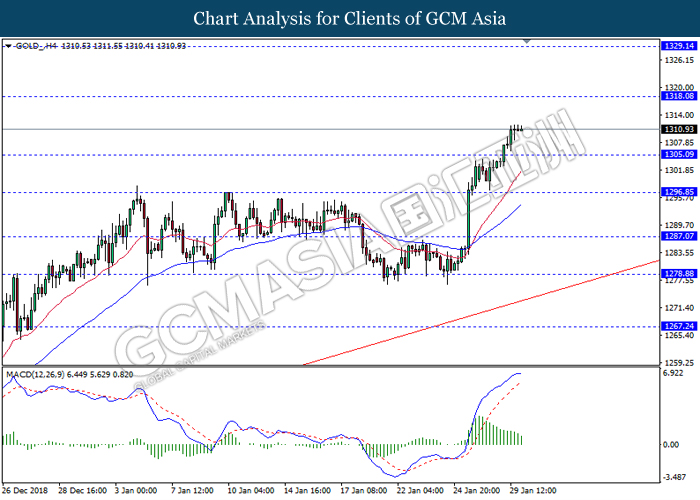Screen dimensions: 700x500
Task: Click the dropdown triangle beside GOLD H4
Action: 8,46
